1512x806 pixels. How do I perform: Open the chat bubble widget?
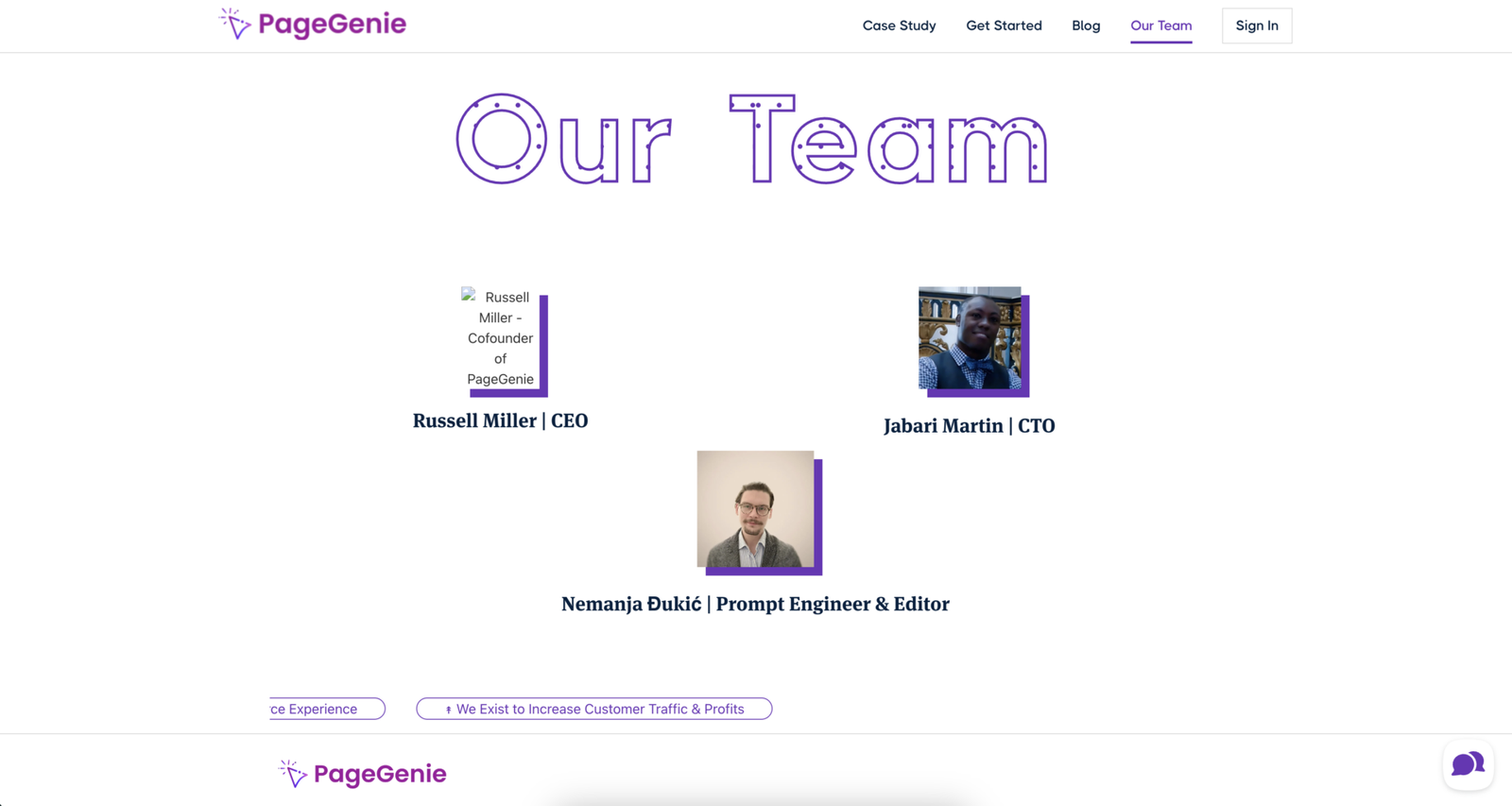1468,763
